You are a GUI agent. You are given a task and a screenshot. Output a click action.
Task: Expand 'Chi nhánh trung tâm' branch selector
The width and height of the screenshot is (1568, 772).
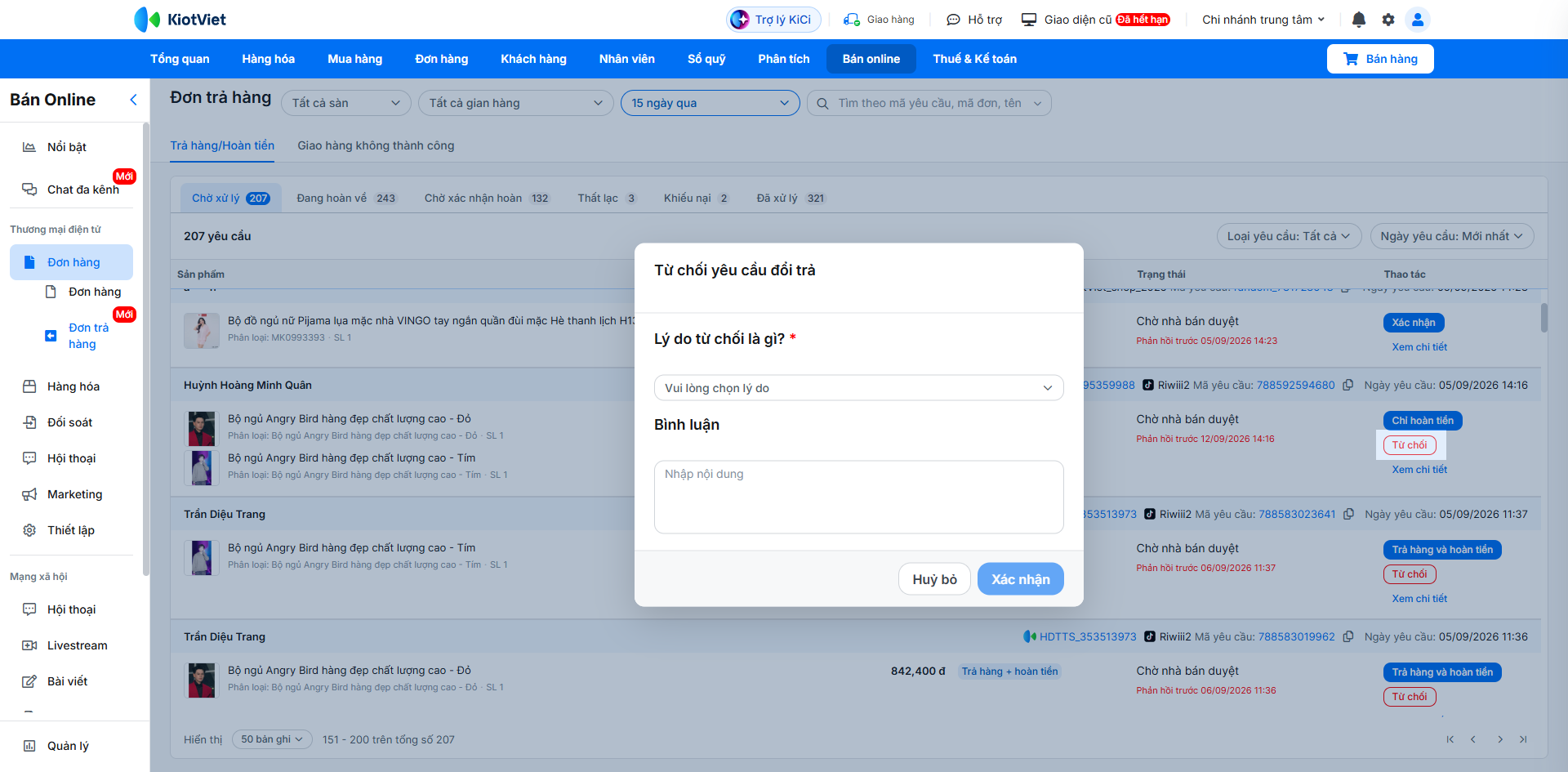coord(1263,20)
